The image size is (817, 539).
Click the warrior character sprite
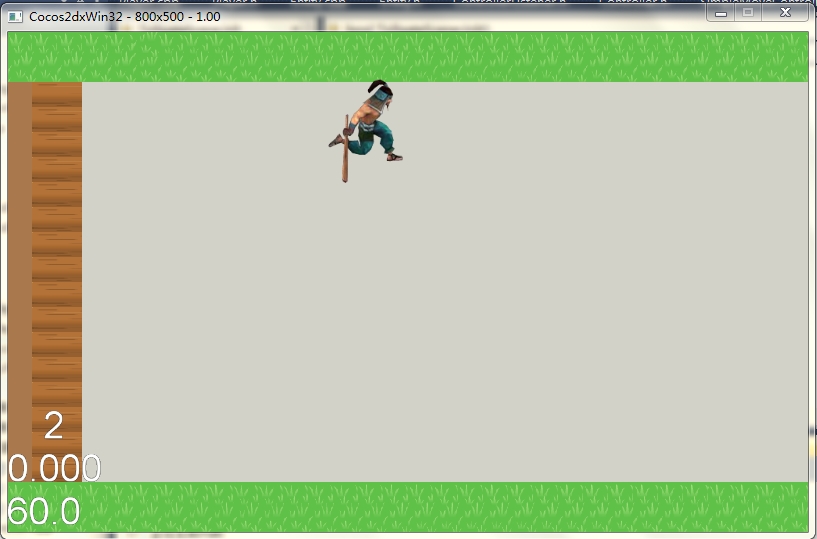click(x=365, y=131)
